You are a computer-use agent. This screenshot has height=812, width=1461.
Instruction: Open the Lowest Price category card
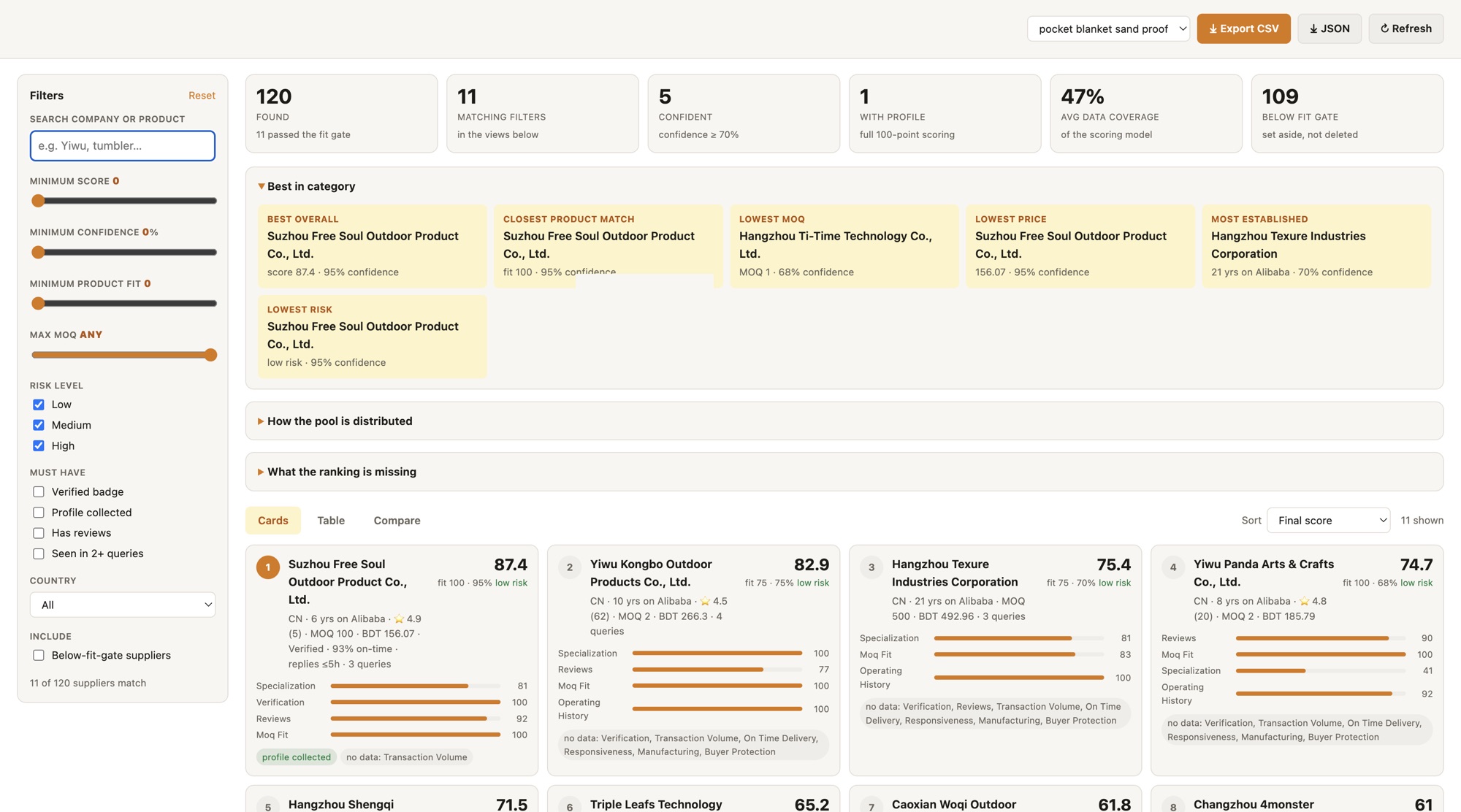click(1080, 246)
